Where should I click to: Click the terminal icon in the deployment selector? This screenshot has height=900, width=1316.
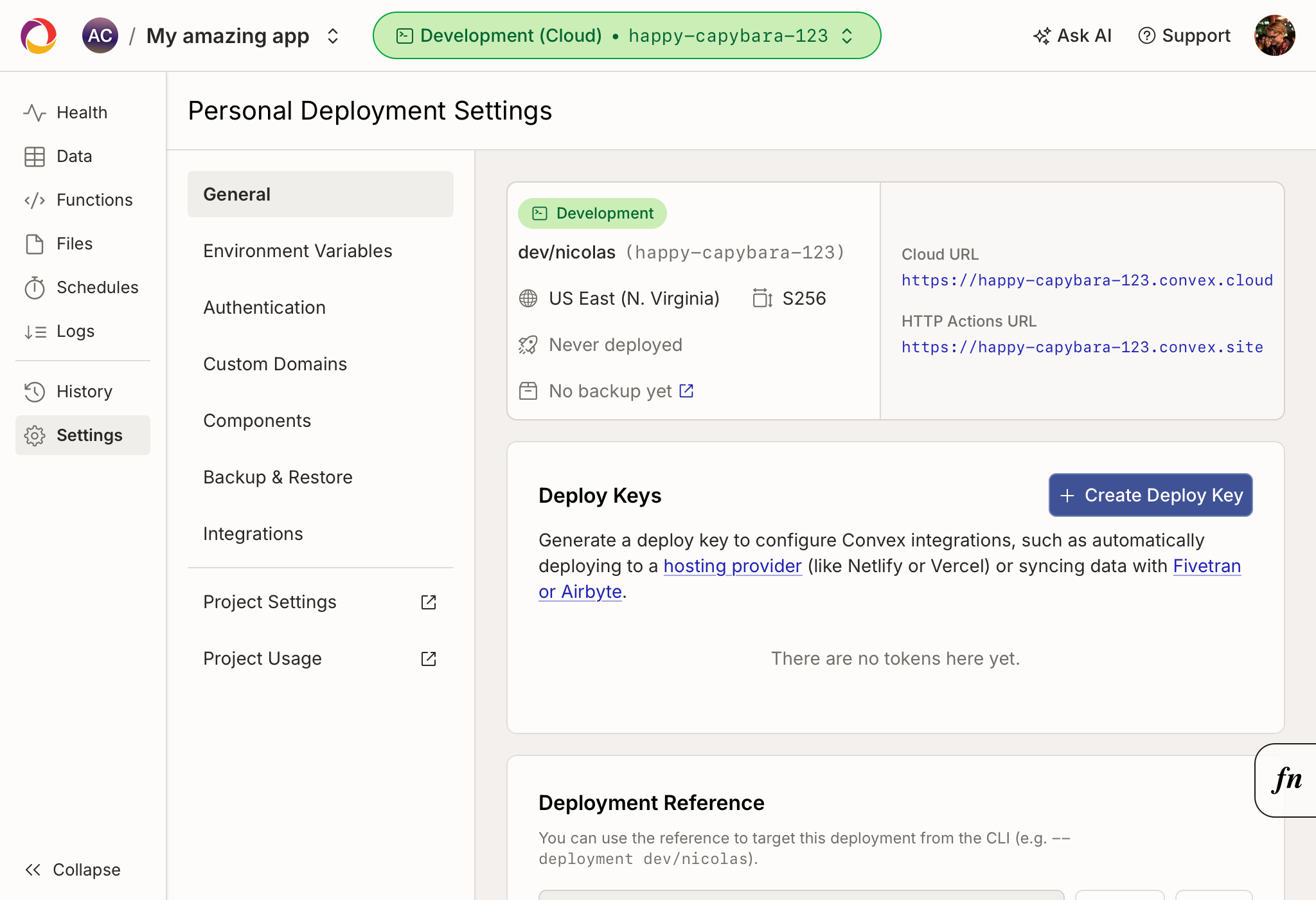(x=405, y=36)
